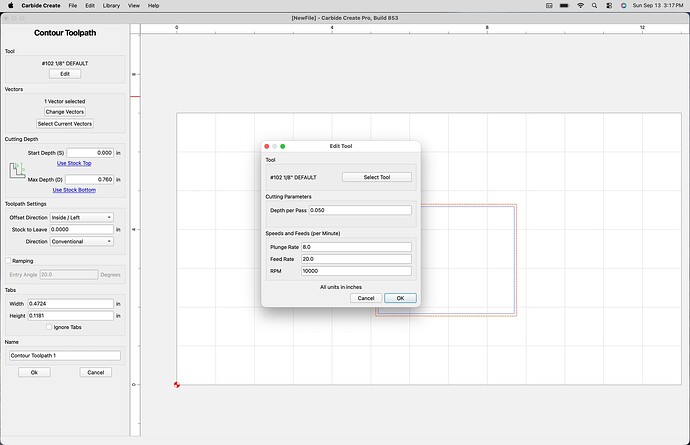Open the Edit menu in menu bar
The height and width of the screenshot is (445, 690).
(x=90, y=6)
